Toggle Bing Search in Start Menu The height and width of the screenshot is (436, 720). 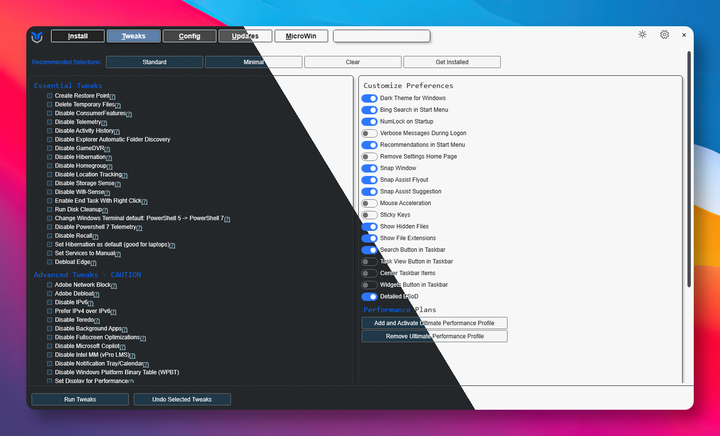(369, 110)
